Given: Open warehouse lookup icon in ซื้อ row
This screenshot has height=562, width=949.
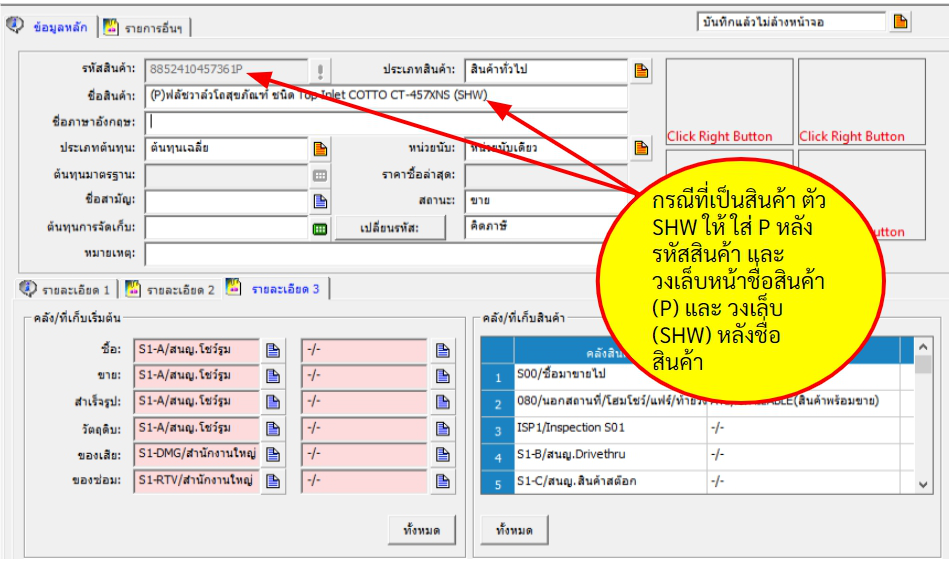Looking at the screenshot, I should click(273, 351).
